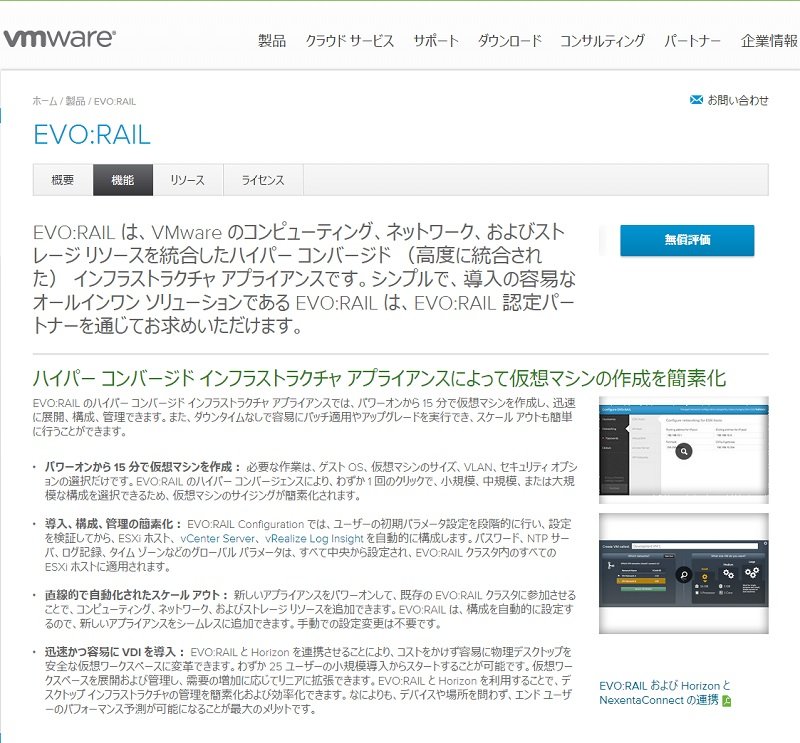Open the vCenter Server link

[x=218, y=538]
